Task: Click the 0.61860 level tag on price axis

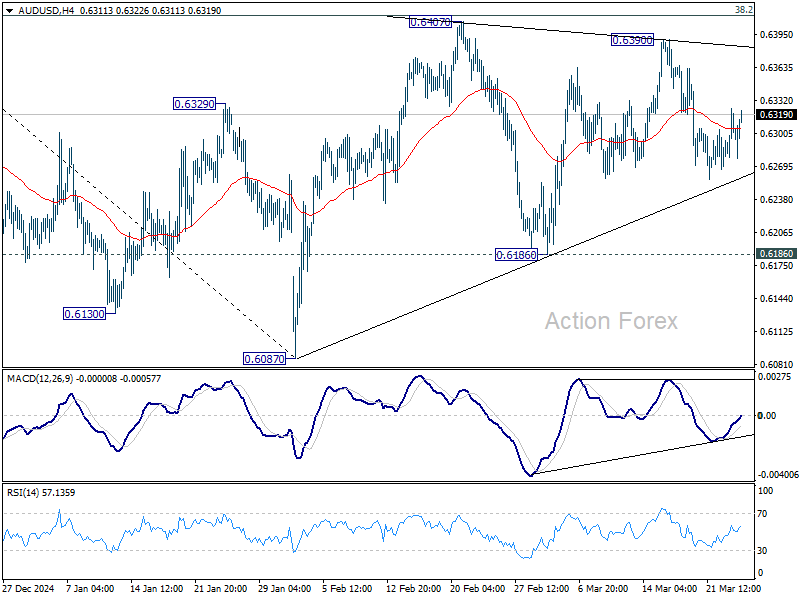Action: [777, 254]
